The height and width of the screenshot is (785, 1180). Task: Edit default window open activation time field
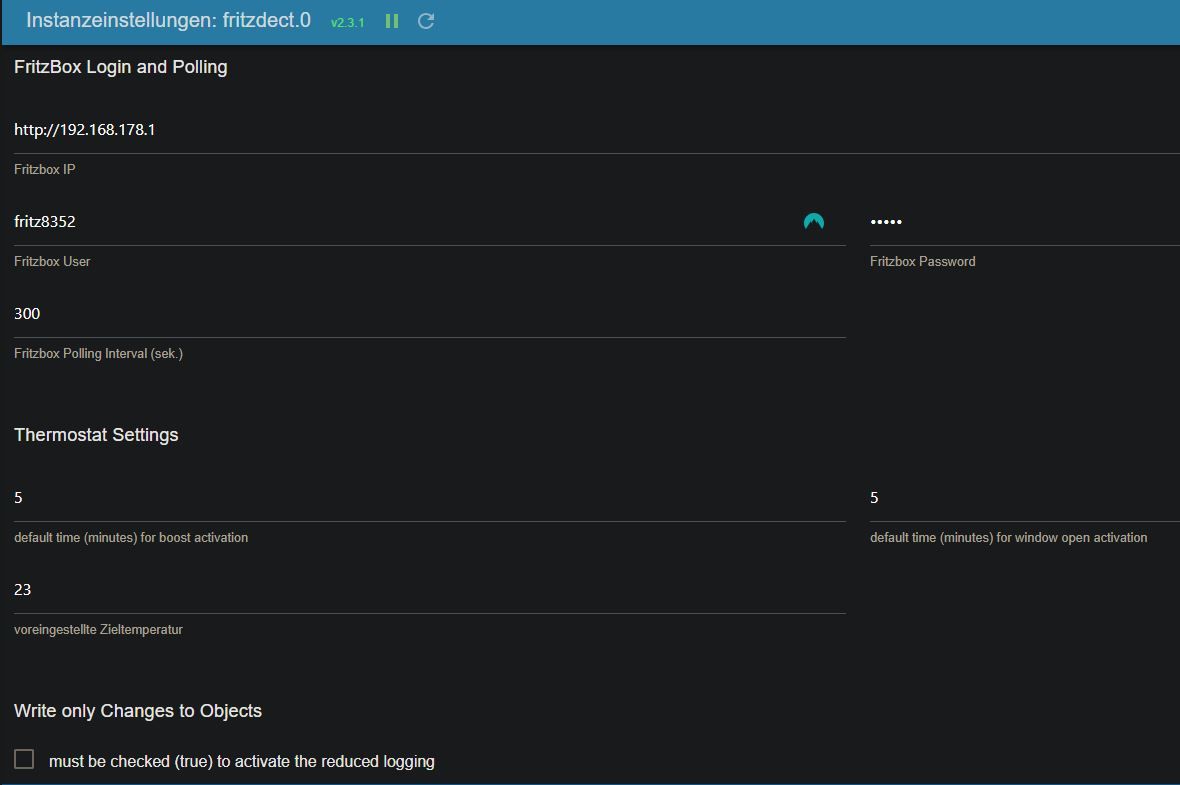tap(1025, 497)
